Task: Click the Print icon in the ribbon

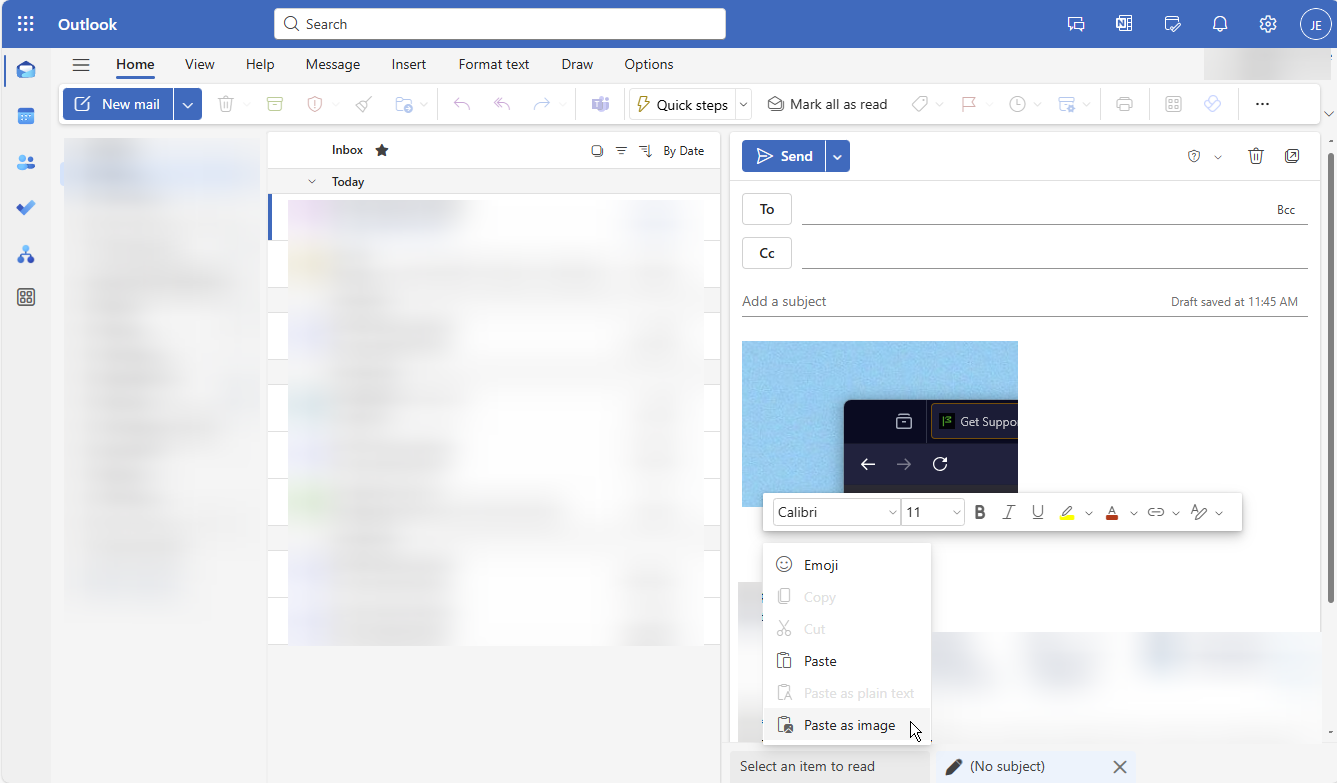Action: coord(1125,104)
